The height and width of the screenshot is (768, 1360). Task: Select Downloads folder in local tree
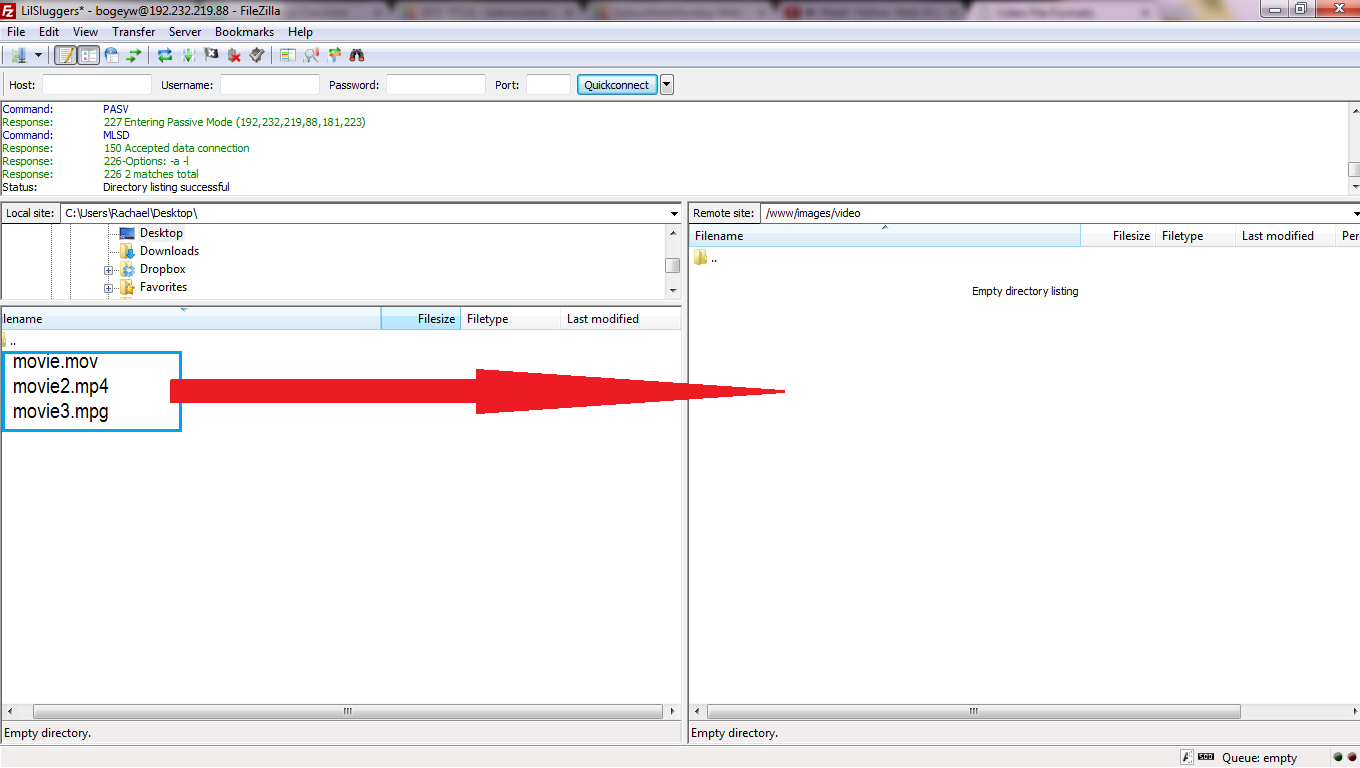pyautogui.click(x=169, y=251)
